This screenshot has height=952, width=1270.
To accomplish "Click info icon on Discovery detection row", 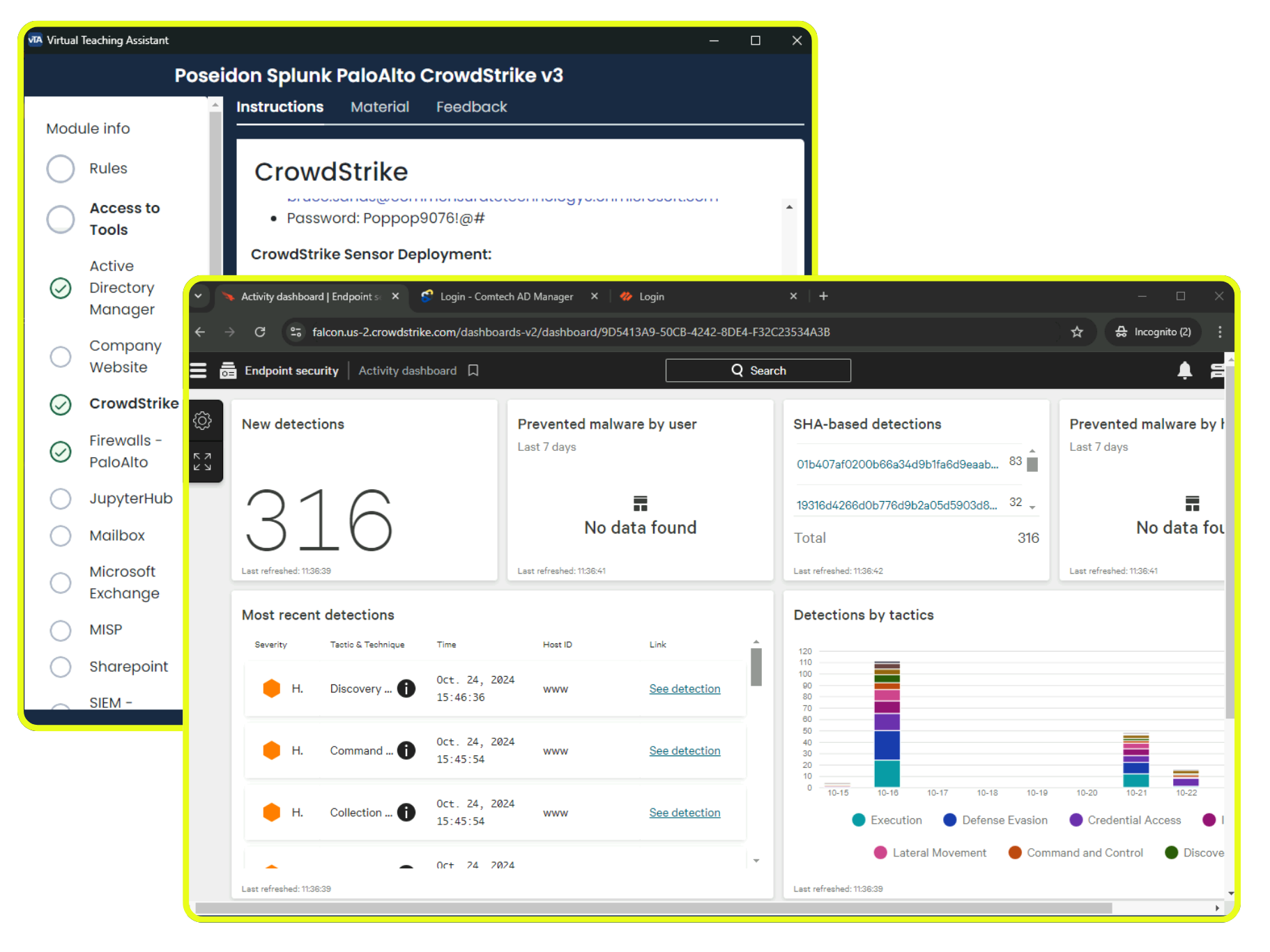I will coord(406,689).
